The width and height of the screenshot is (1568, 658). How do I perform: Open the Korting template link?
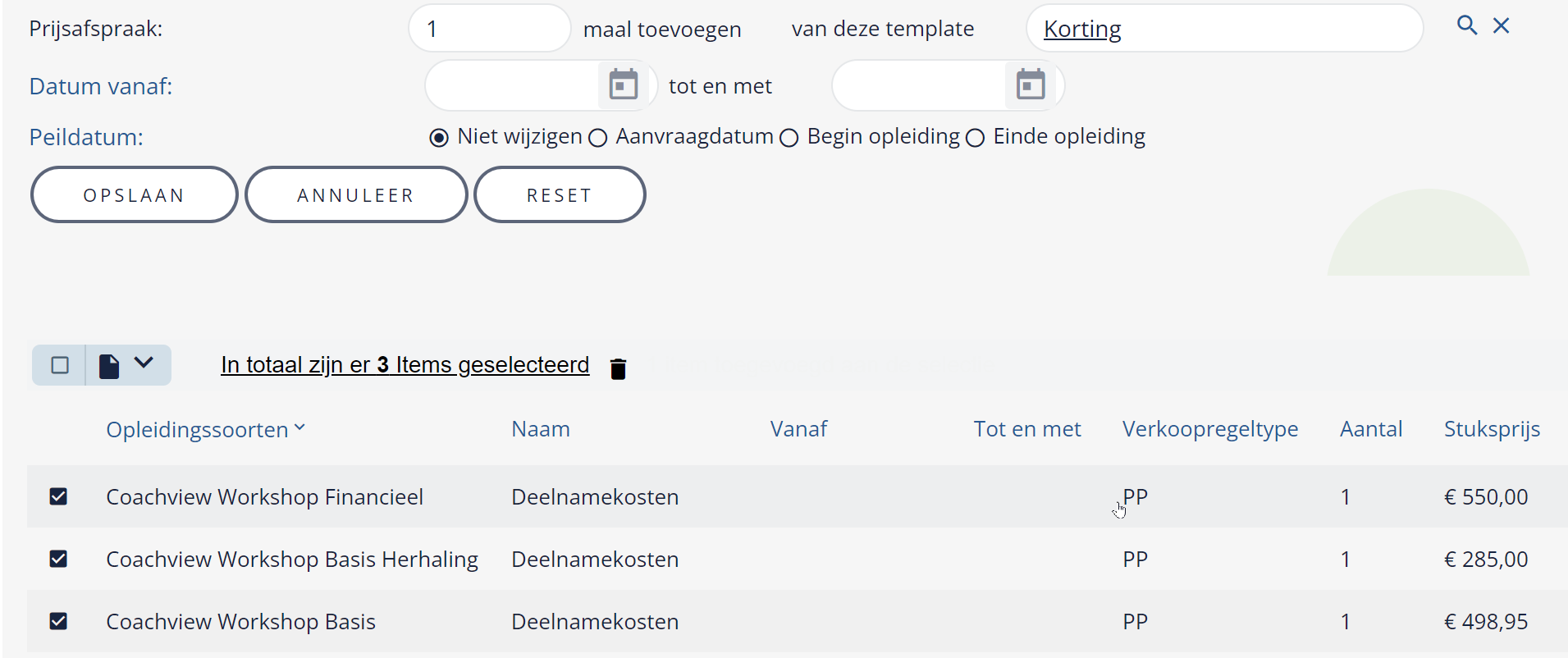coord(1082,29)
